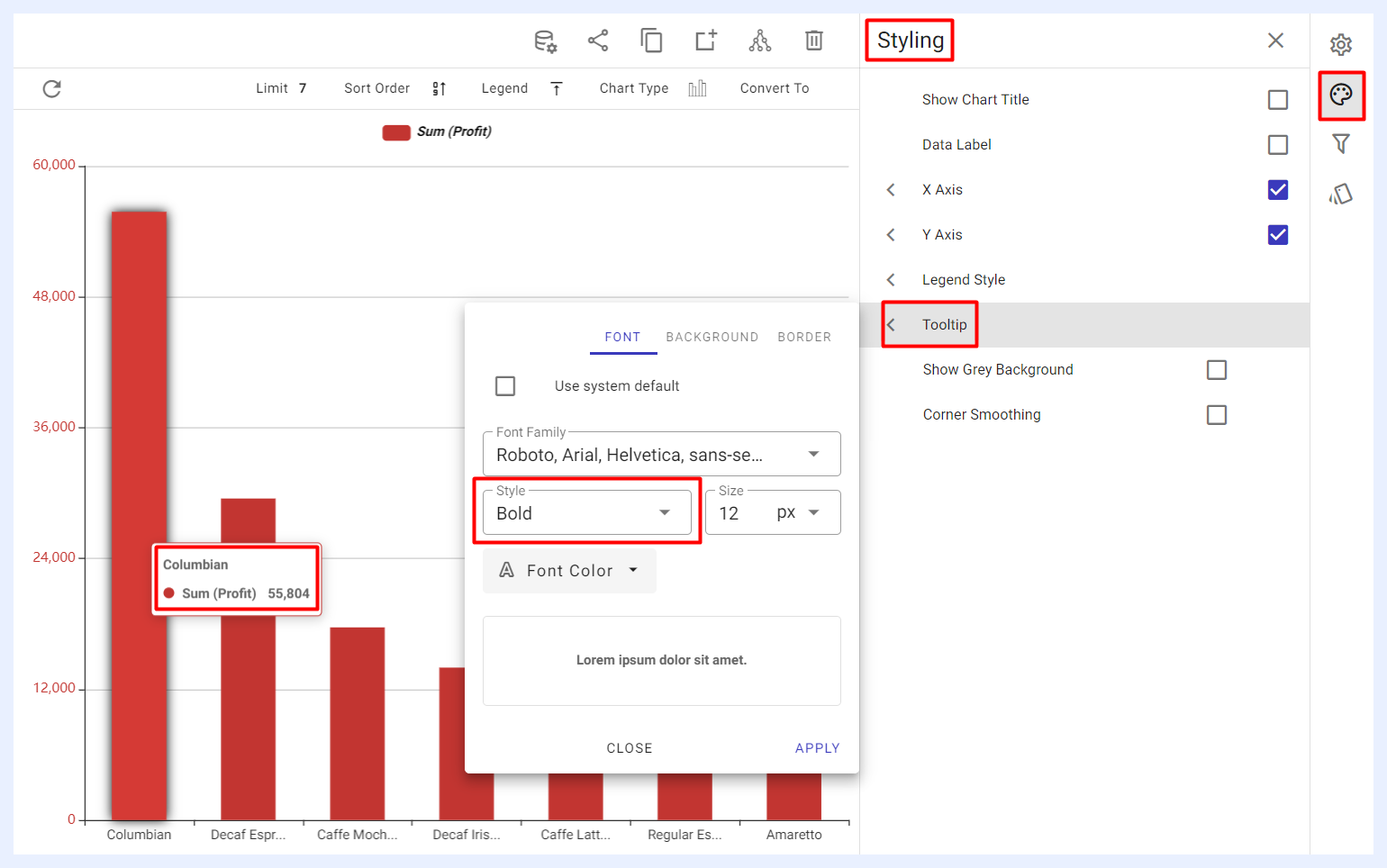The image size is (1387, 868).
Task: Enable the Data Label checkbox
Action: (x=1278, y=145)
